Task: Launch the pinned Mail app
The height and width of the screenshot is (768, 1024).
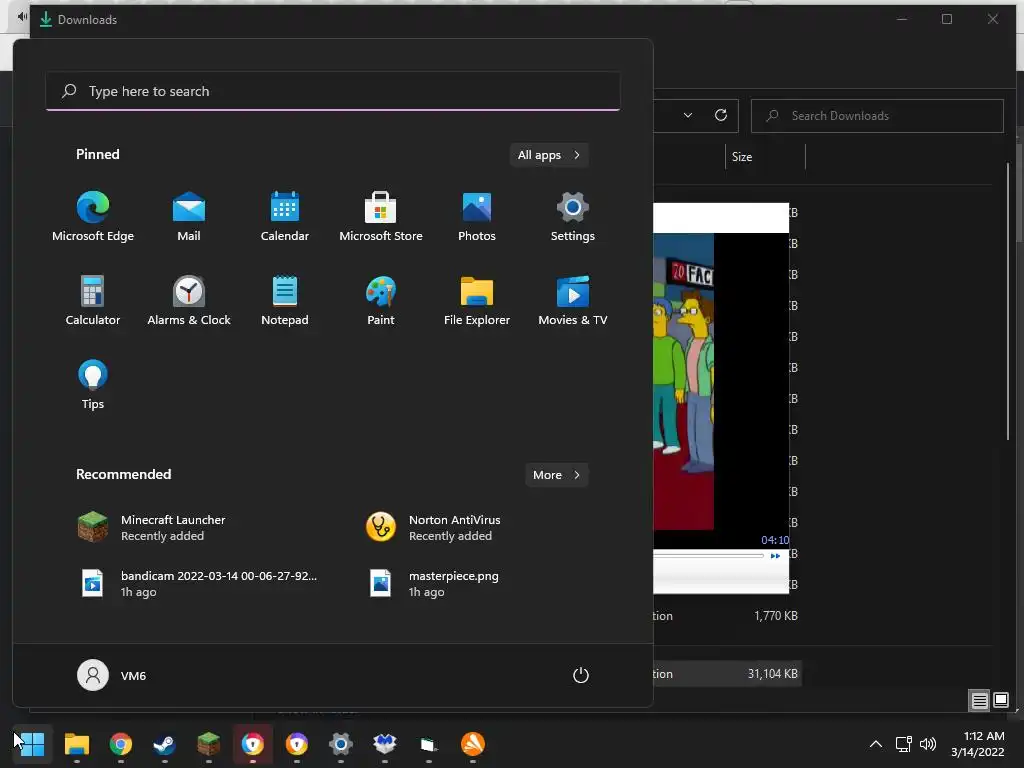Action: tap(189, 217)
